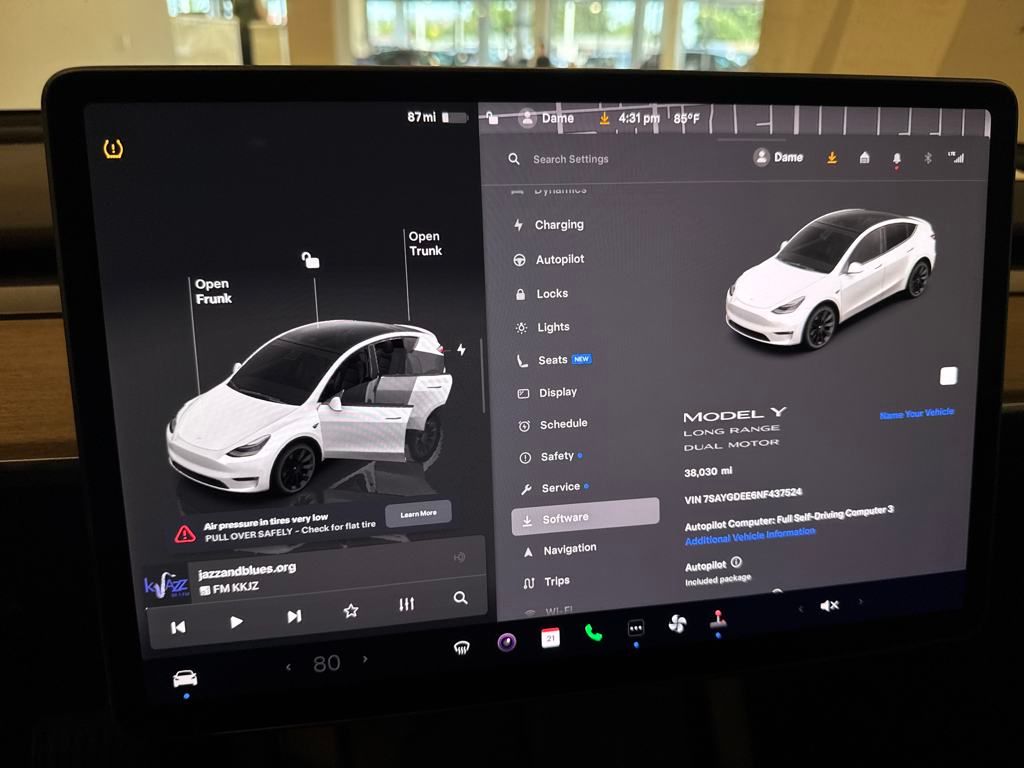
Task: Open the arcade joystick app
Action: tap(718, 619)
